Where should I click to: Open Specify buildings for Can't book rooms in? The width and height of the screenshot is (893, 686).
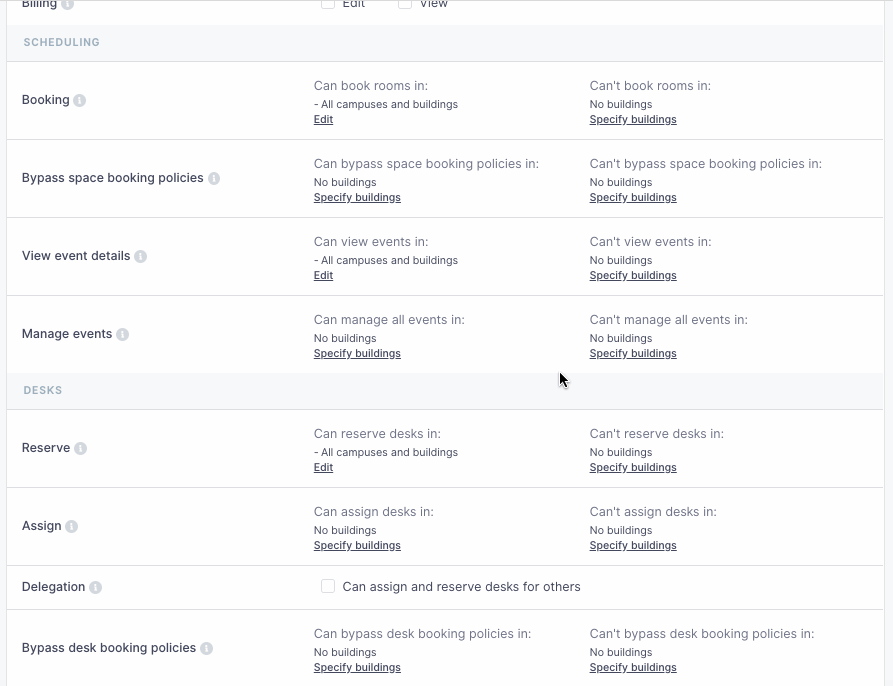click(x=632, y=119)
